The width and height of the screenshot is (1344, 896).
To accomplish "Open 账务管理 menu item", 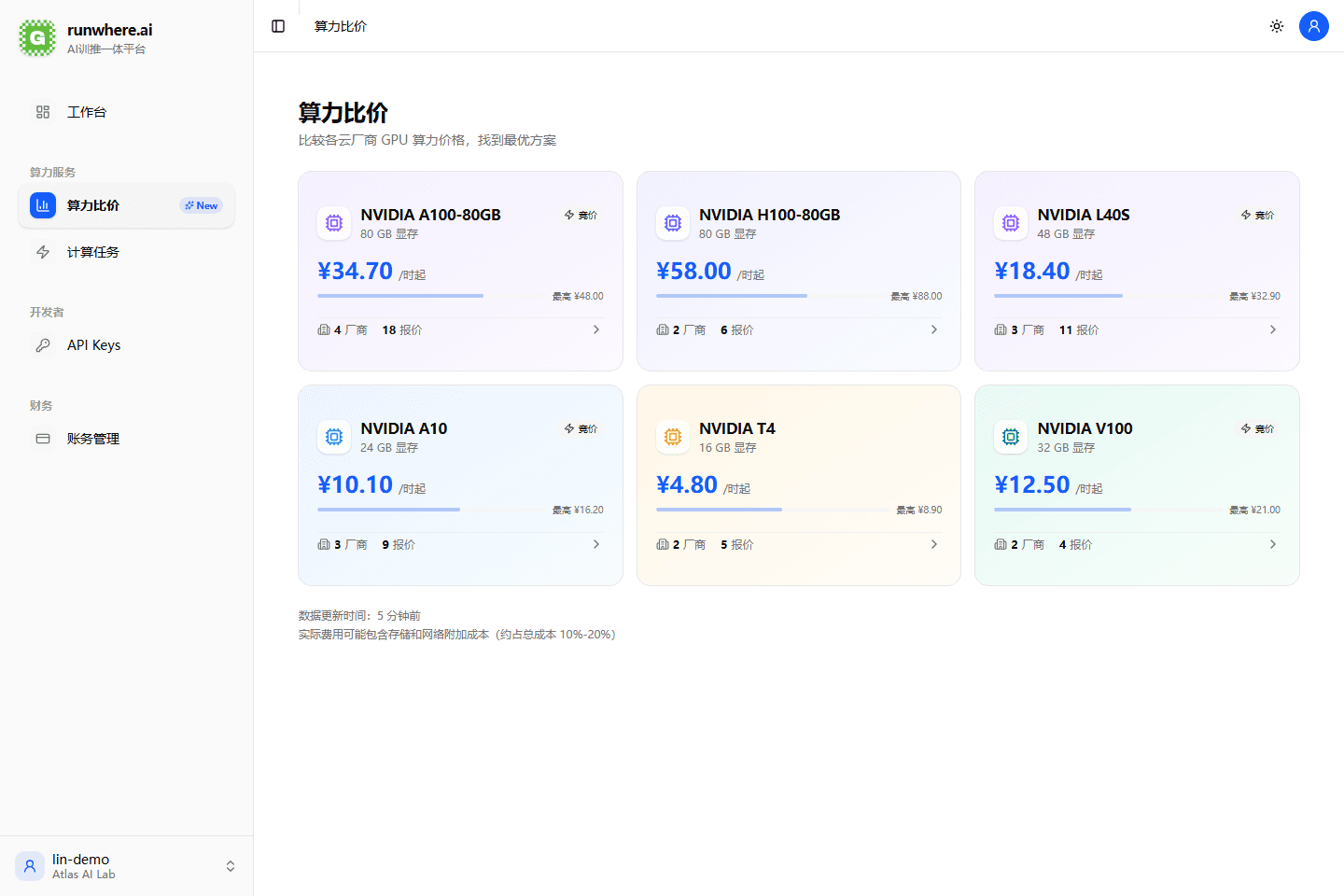I will pyautogui.click(x=127, y=439).
